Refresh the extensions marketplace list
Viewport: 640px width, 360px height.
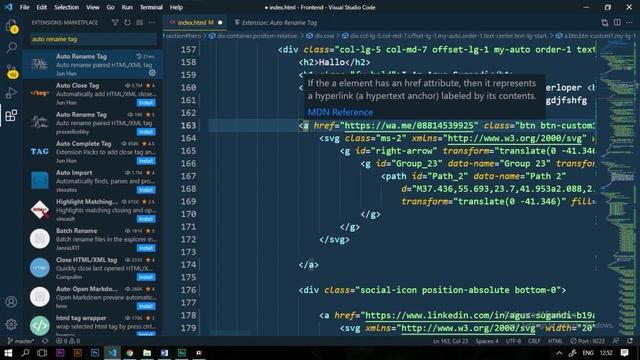tap(127, 22)
